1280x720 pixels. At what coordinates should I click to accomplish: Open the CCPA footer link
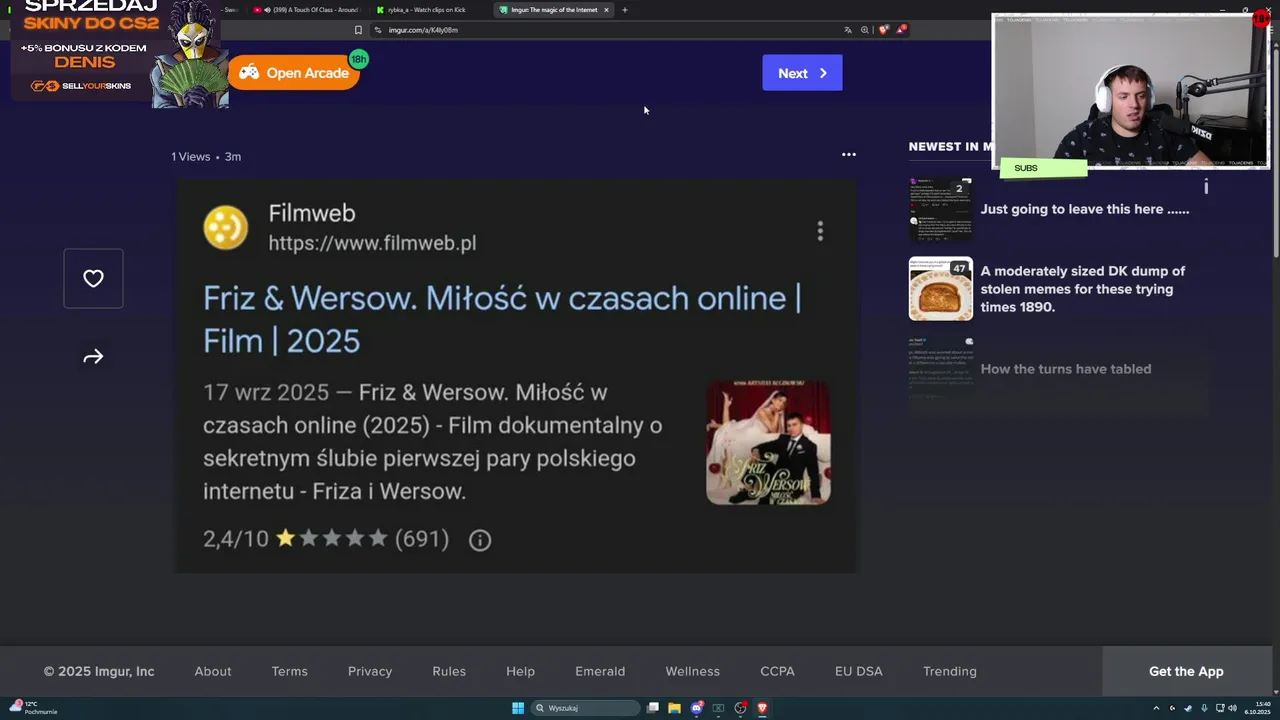pyautogui.click(x=777, y=672)
